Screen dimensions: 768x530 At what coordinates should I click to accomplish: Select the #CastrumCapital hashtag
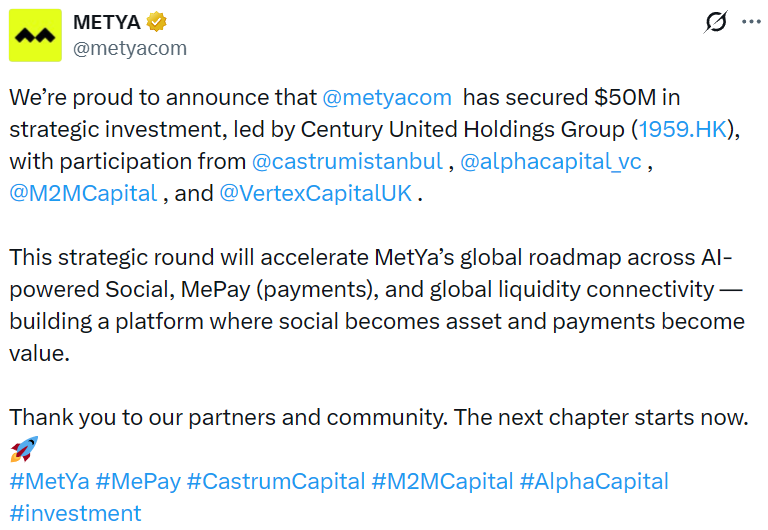click(276, 481)
